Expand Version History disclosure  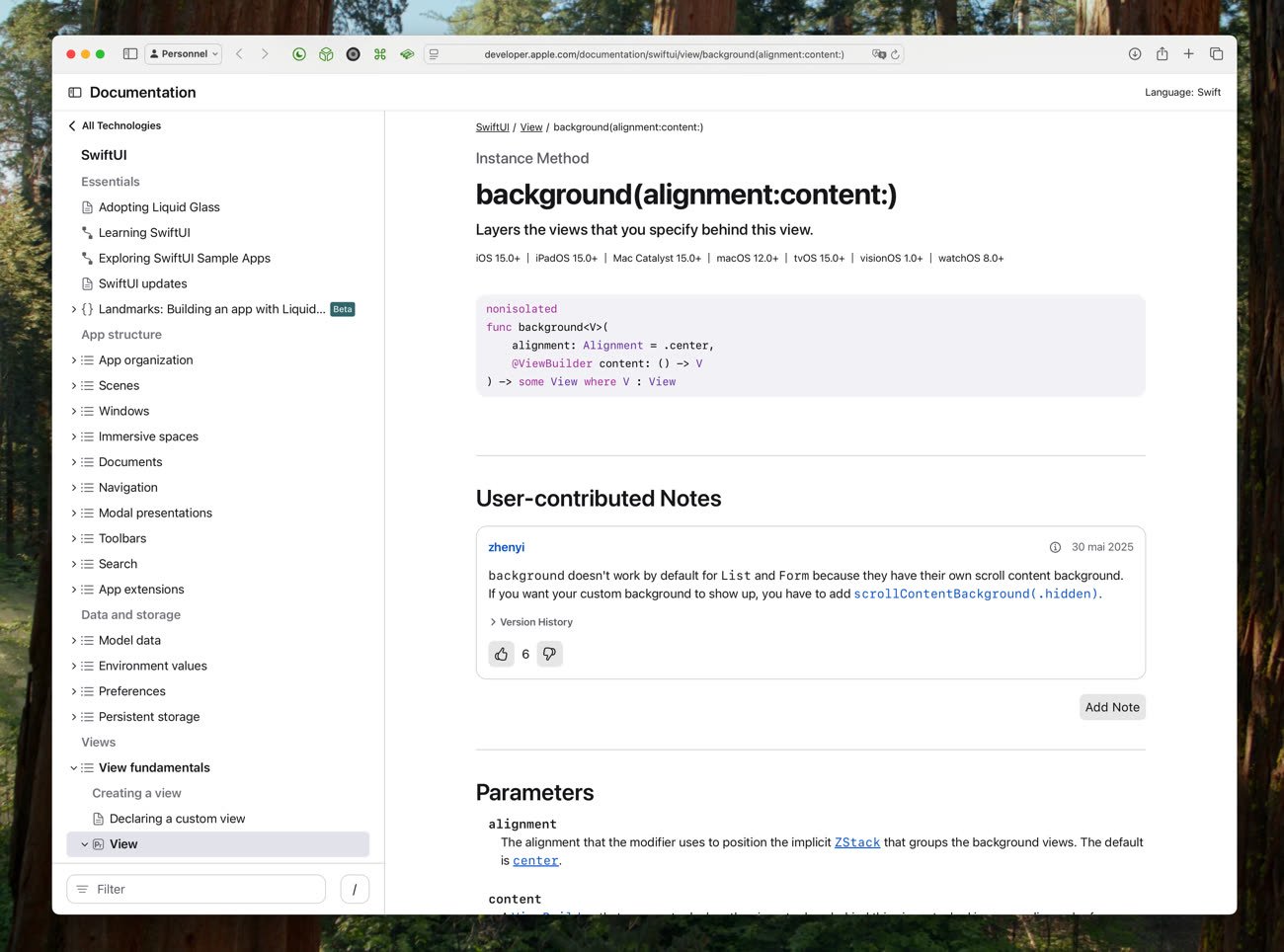(531, 623)
